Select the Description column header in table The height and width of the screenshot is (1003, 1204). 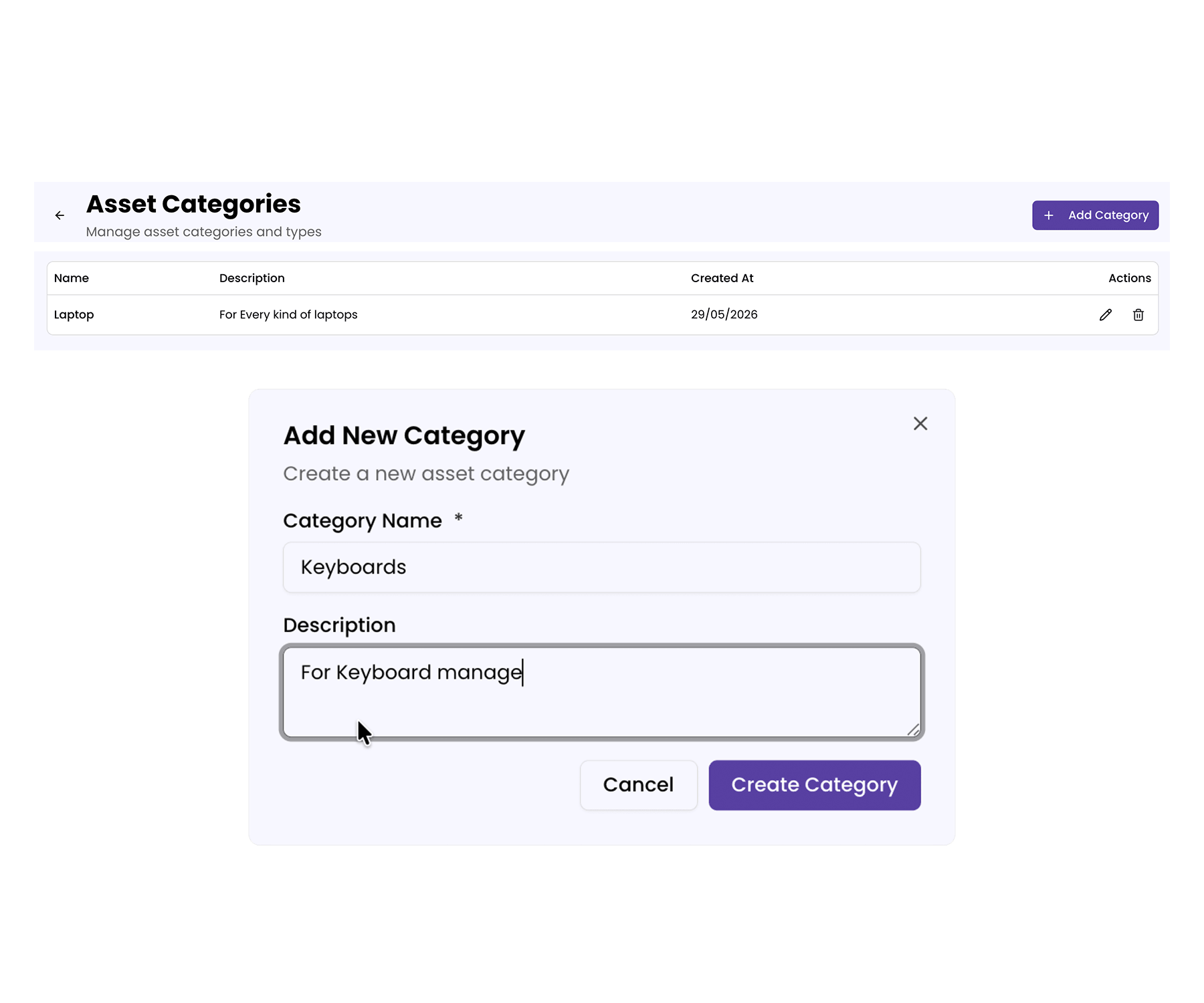[252, 278]
